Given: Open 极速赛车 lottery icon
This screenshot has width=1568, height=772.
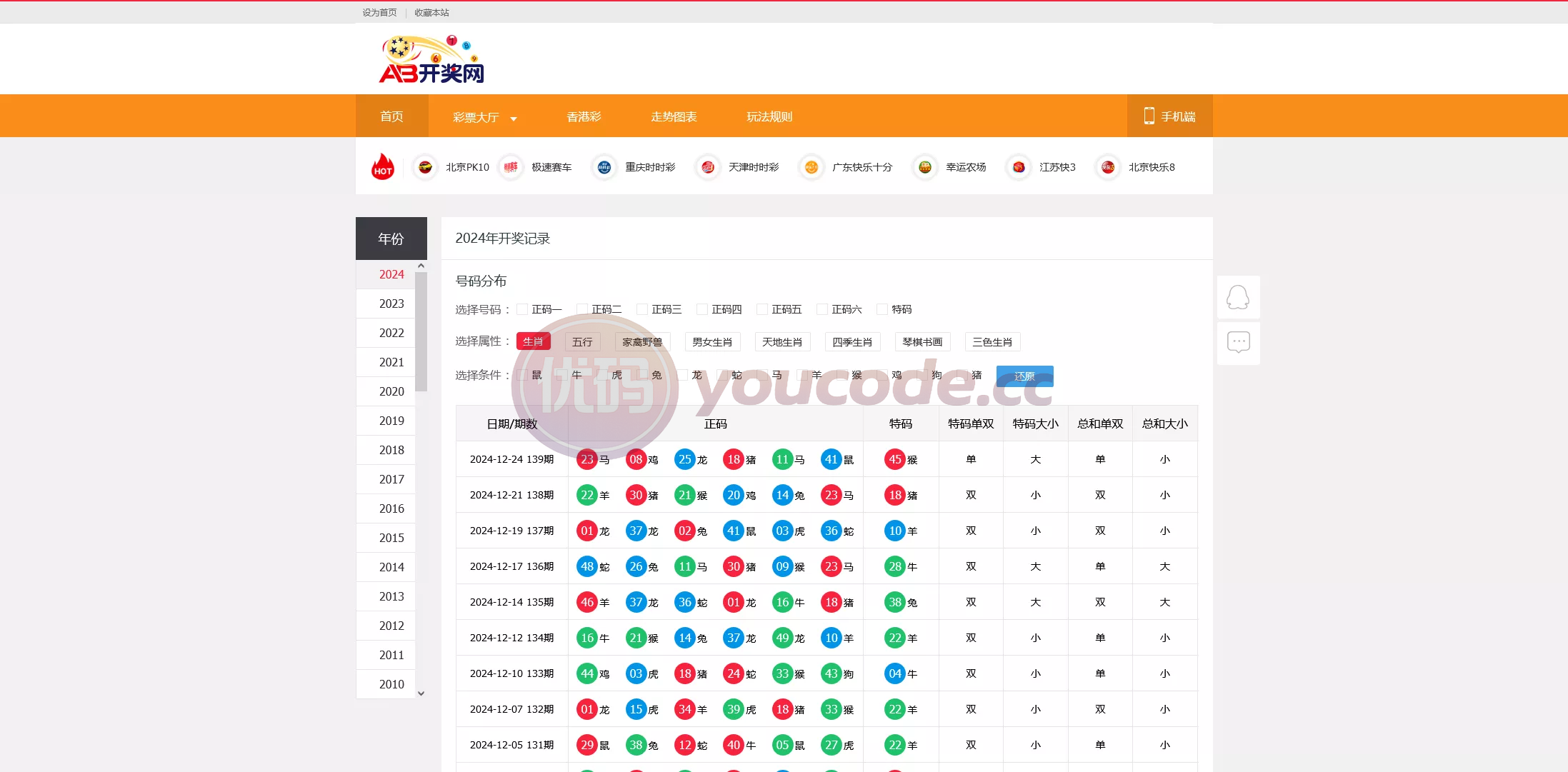Looking at the screenshot, I should coord(511,167).
